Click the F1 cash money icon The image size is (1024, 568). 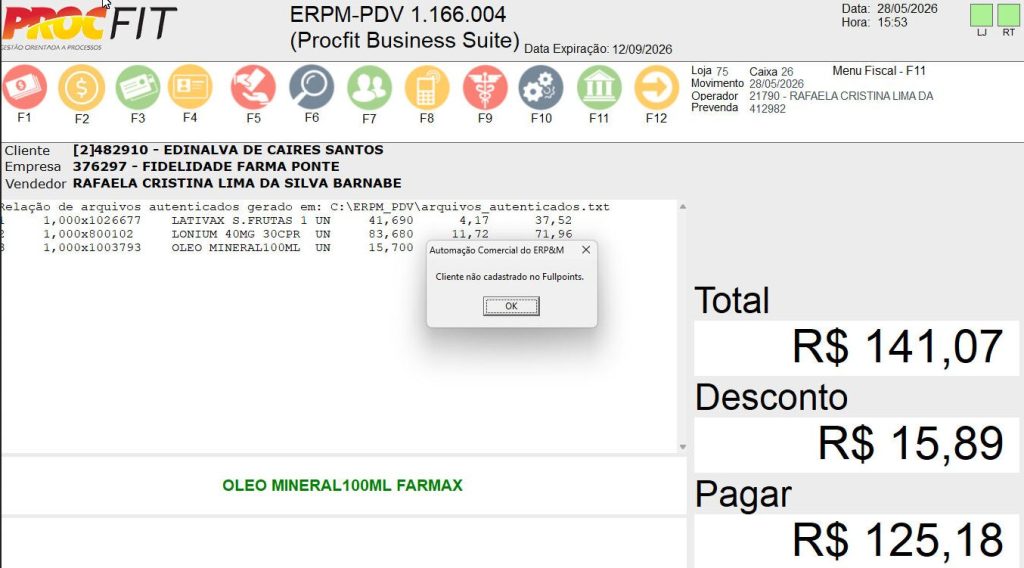tap(24, 87)
